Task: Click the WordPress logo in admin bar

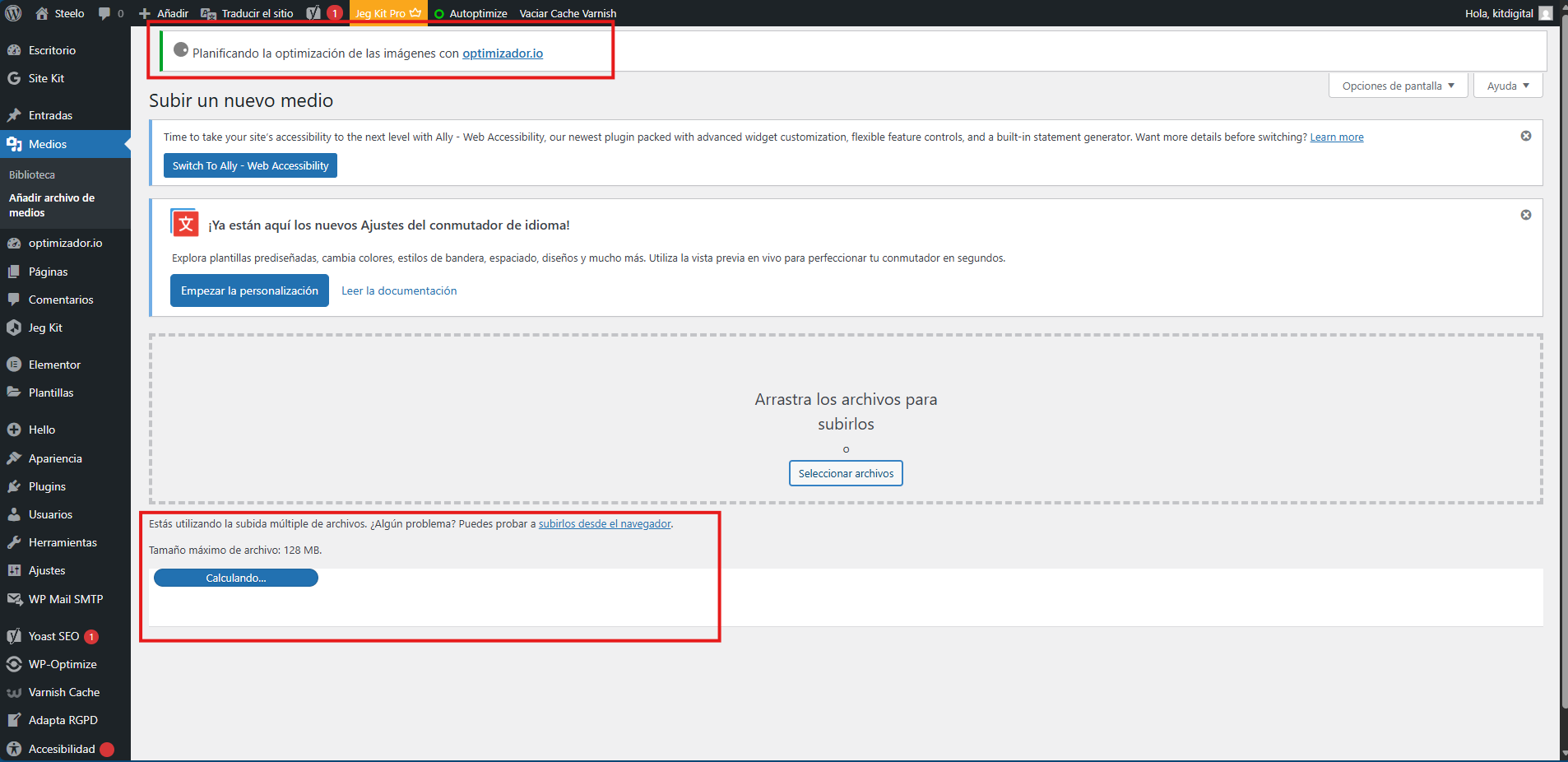Action: point(13,13)
